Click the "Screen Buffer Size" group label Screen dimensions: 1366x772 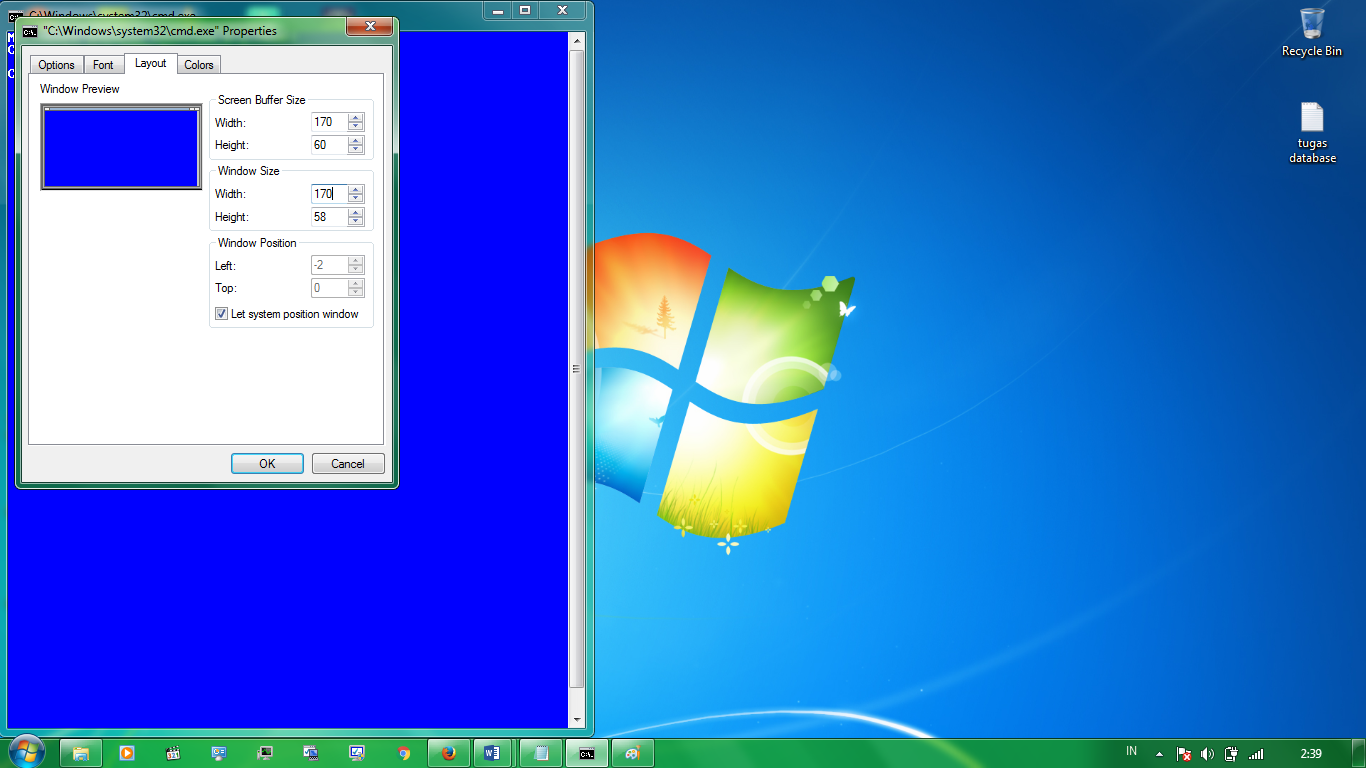click(262, 100)
